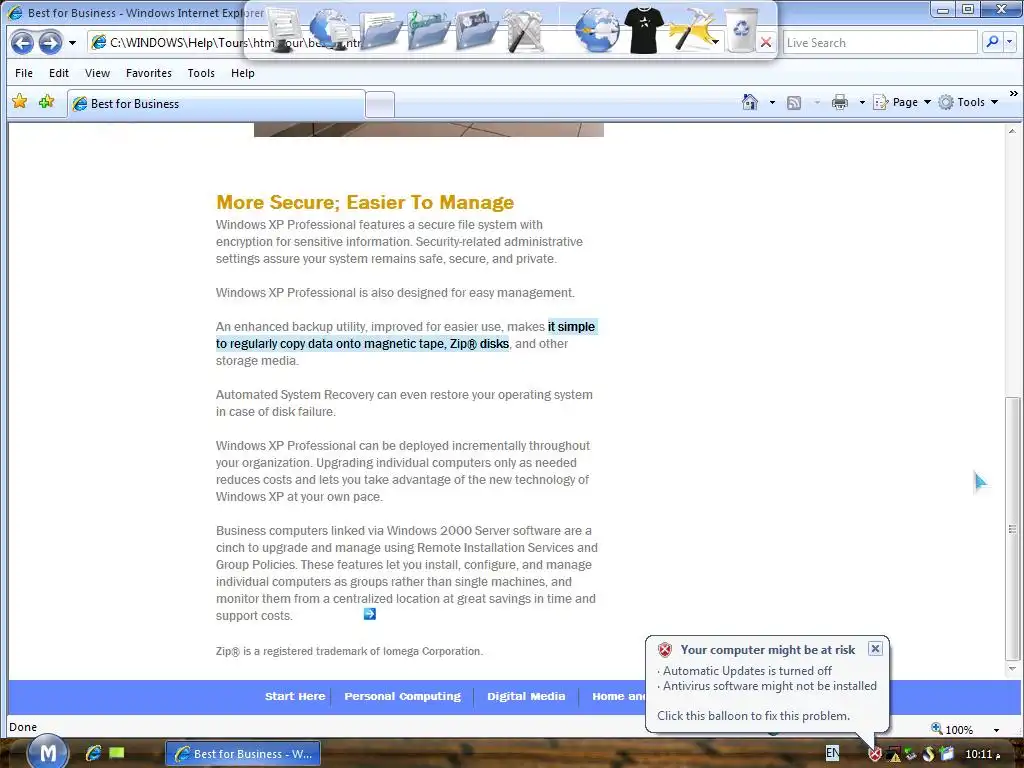Click the vertical scrollbar thumb
1024x768 pixels.
(1012, 529)
